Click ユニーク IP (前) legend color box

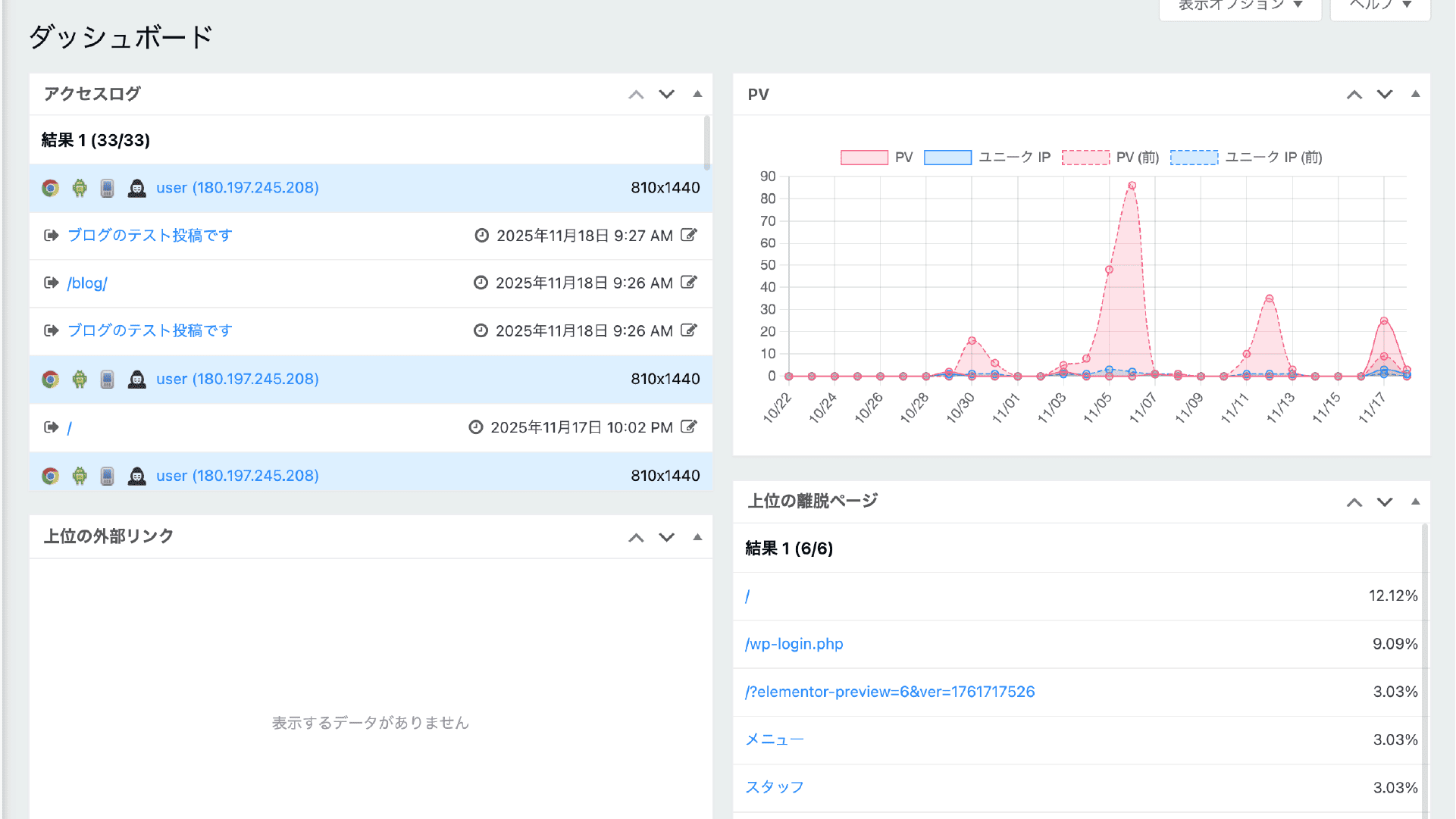point(1194,158)
